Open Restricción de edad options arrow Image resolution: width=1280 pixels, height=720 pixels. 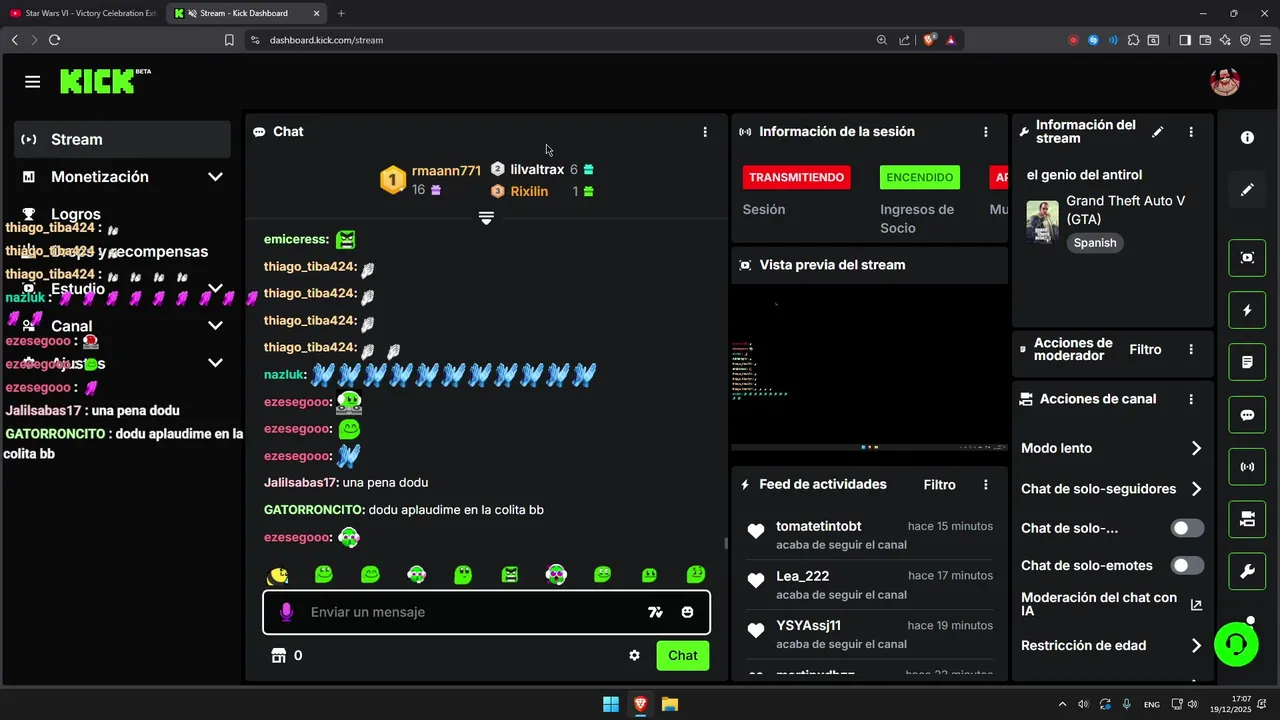click(1196, 646)
